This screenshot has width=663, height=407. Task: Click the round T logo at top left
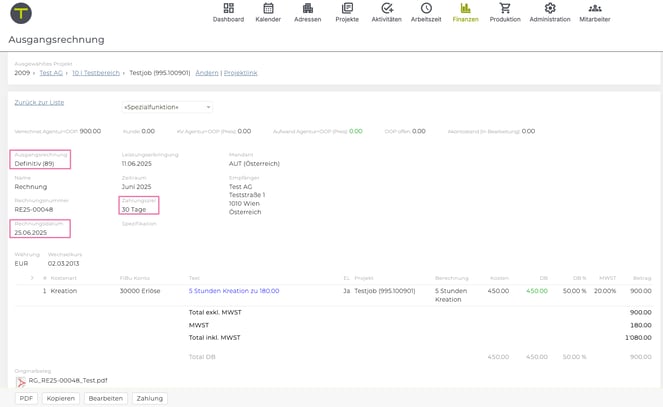(x=20, y=13)
